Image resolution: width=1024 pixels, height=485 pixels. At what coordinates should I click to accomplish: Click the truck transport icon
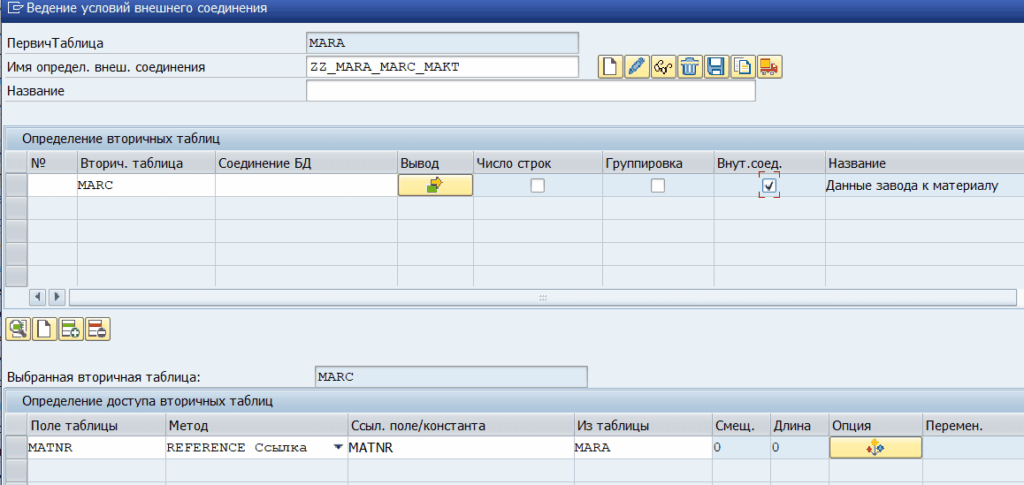coord(769,67)
